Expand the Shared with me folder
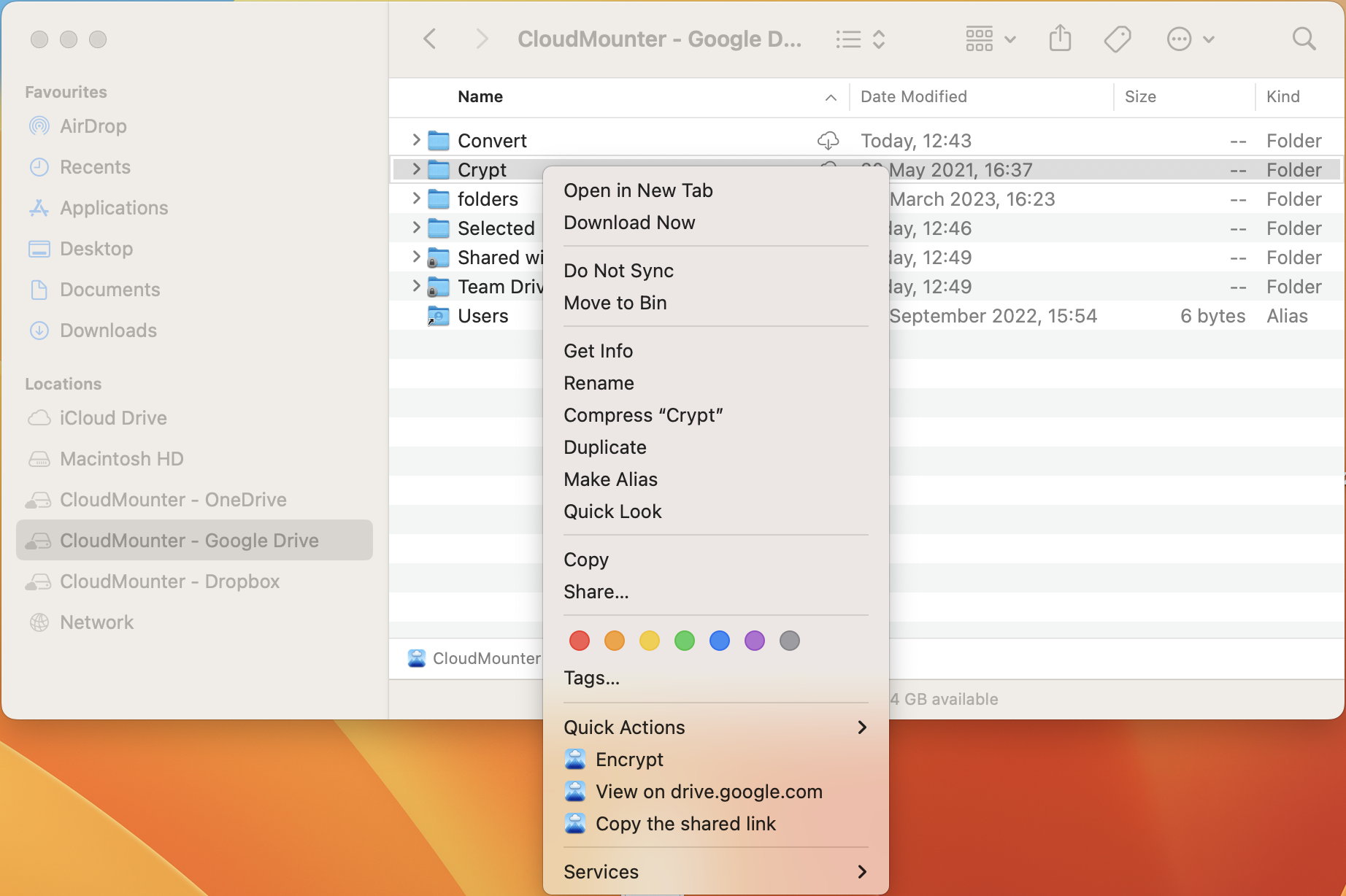This screenshot has height=896, width=1346. [x=416, y=256]
